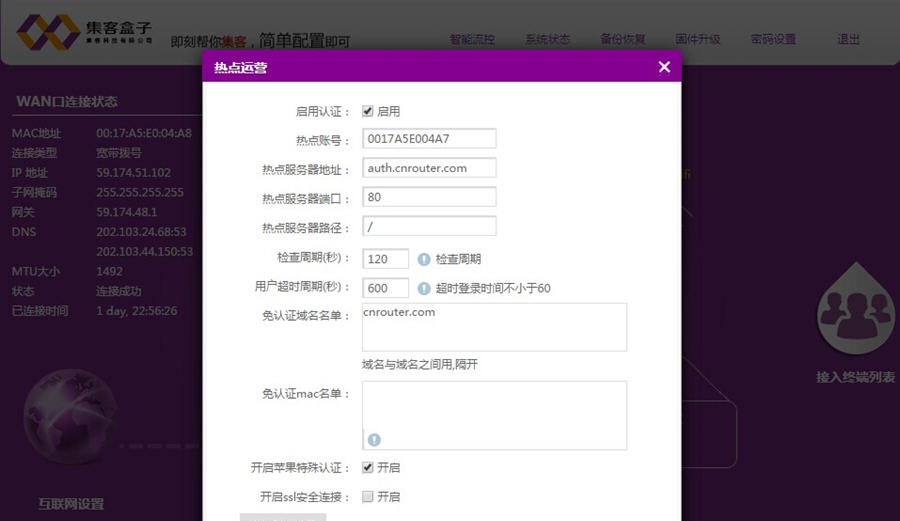Open the 接入终端列表 users icon

pyautogui.click(x=855, y=310)
